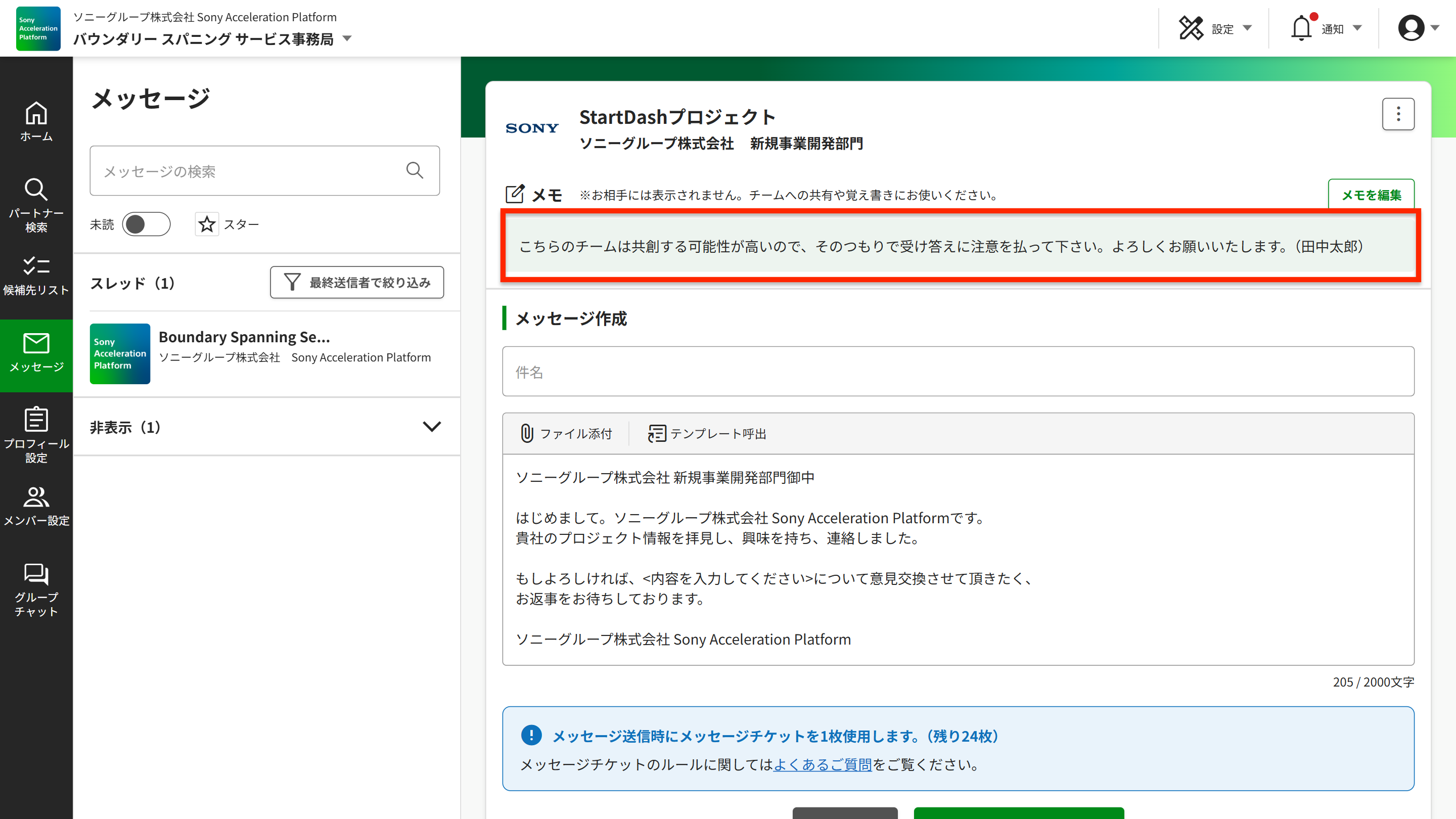Open the three-dot menu for StartDash project
Image resolution: width=1456 pixels, height=819 pixels.
1398,114
